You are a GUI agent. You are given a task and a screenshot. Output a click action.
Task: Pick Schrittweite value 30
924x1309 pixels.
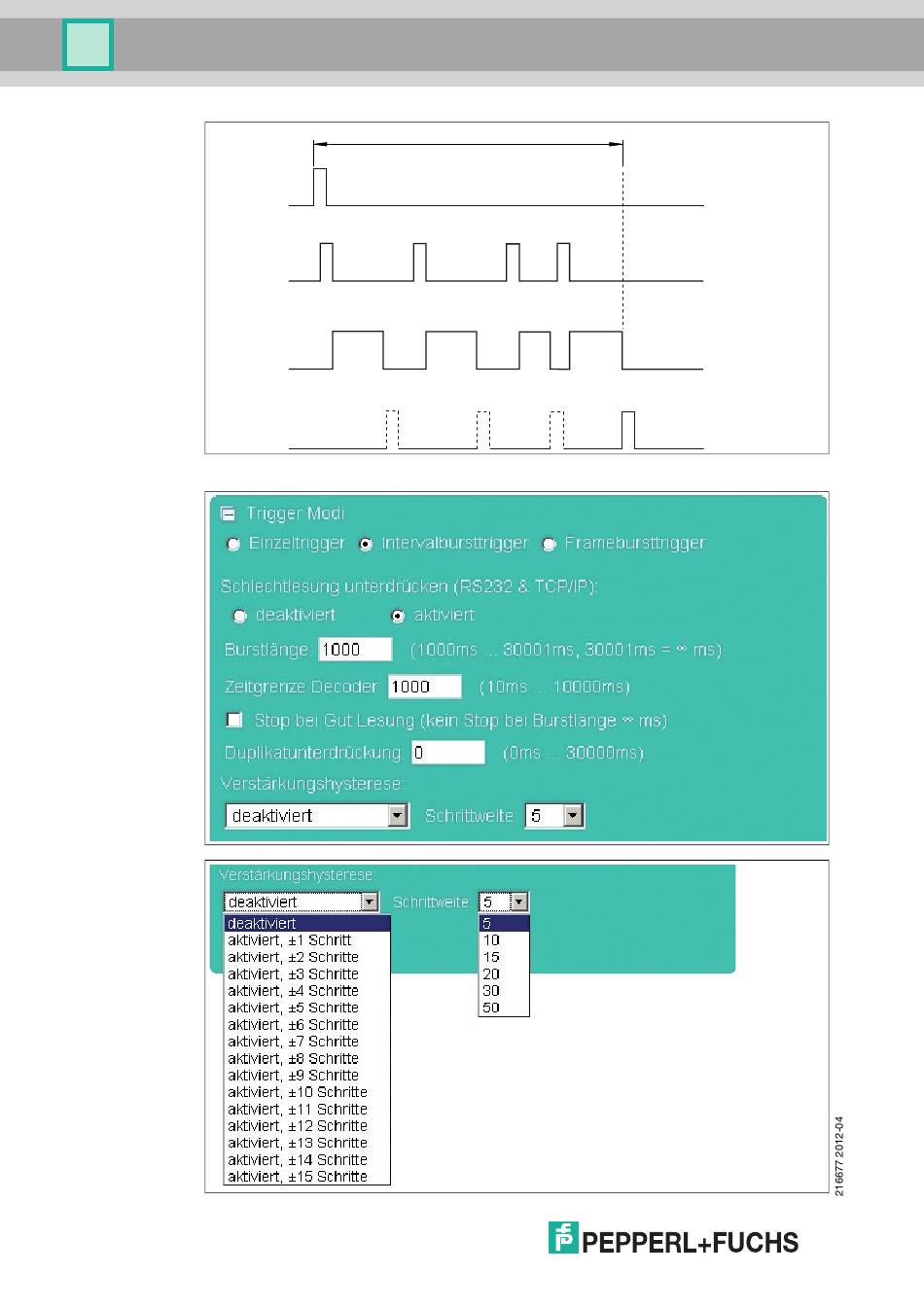coord(504,991)
